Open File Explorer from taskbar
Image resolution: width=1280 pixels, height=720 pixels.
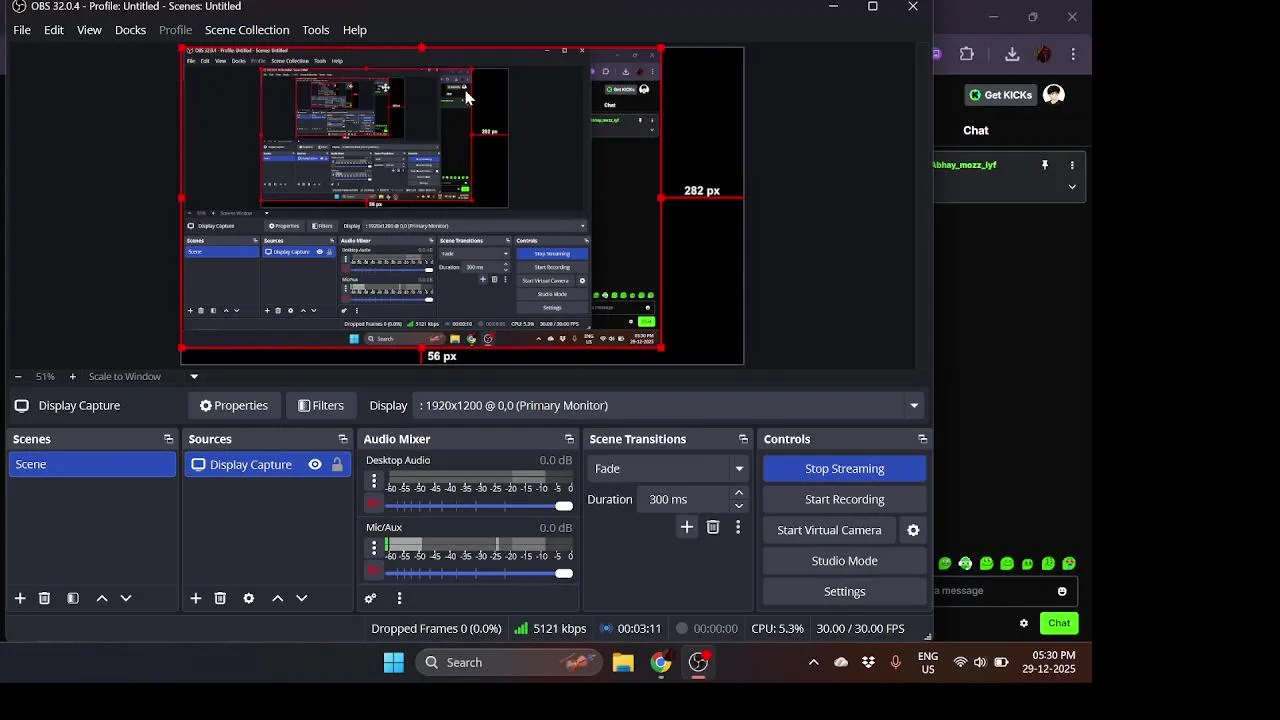click(x=623, y=662)
